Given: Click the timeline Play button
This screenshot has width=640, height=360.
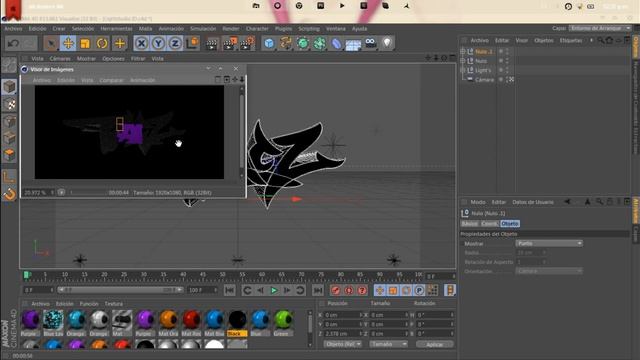Looking at the screenshot, I should pyautogui.click(x=274, y=290).
